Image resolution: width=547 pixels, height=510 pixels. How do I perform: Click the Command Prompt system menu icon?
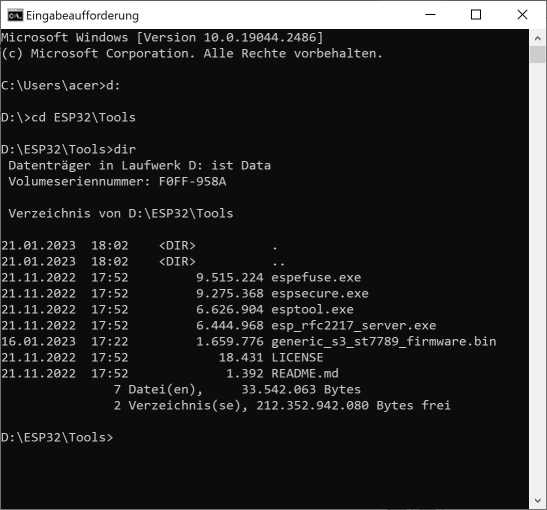pos(15,15)
